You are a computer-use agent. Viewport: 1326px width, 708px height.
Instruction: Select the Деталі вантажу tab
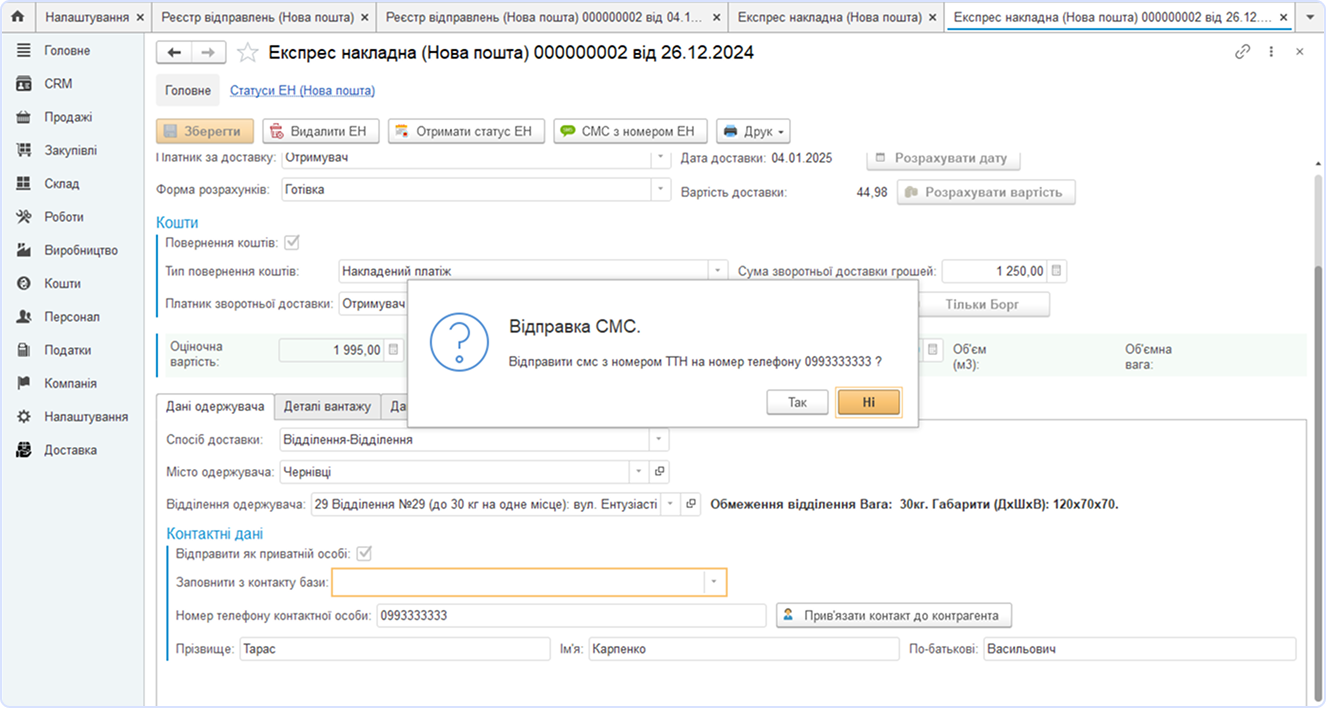tap(327, 407)
